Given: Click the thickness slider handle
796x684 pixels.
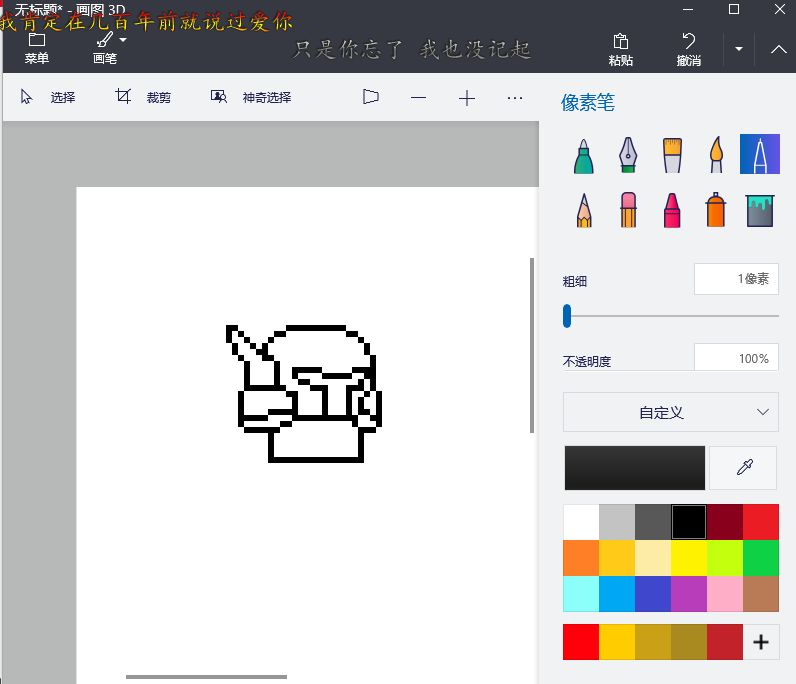Looking at the screenshot, I should 567,316.
